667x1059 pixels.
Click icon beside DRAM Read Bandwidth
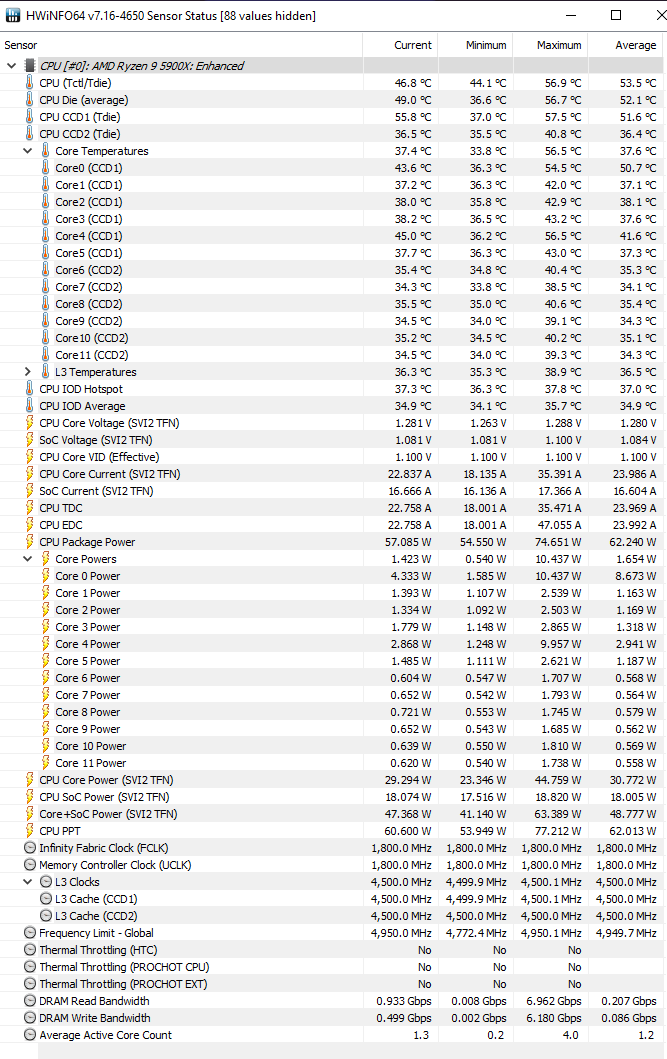point(30,1001)
